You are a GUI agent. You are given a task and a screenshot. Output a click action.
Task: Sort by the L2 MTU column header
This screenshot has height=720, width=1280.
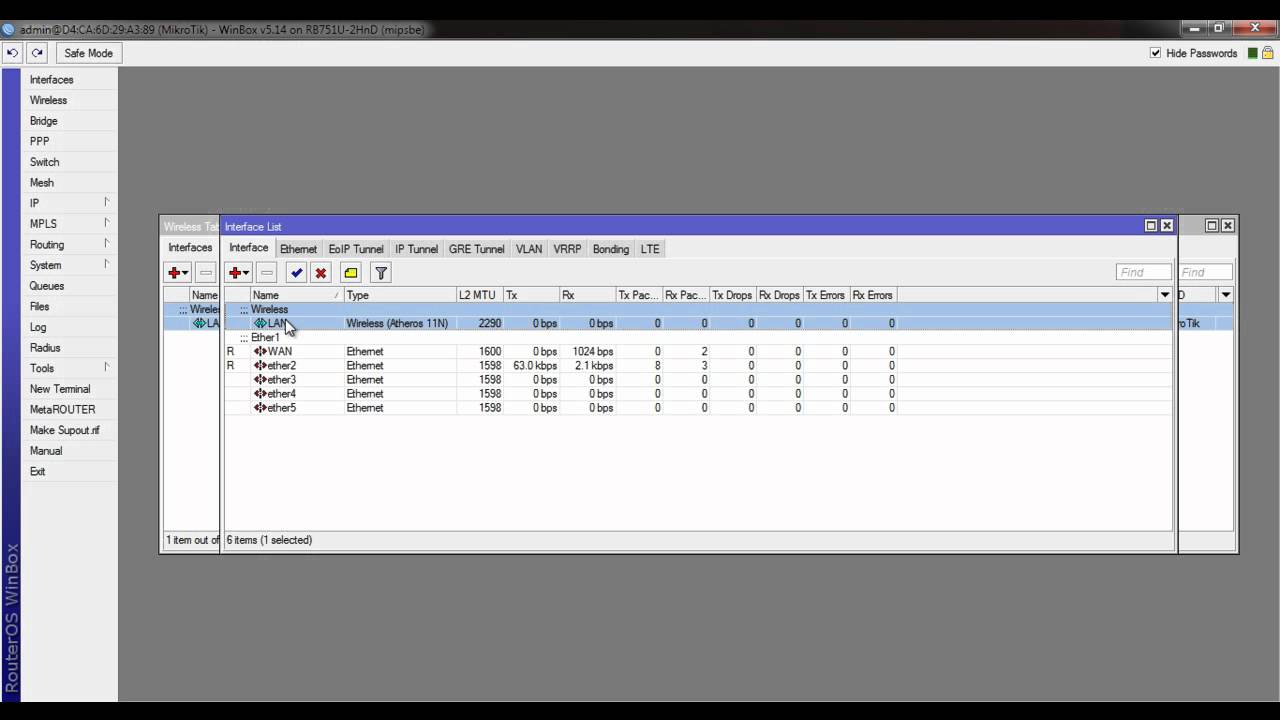(479, 295)
